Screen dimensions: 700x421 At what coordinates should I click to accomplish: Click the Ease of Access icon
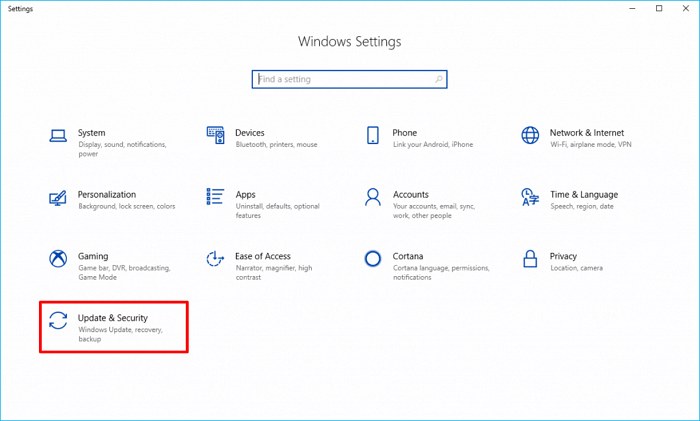[x=215, y=258]
